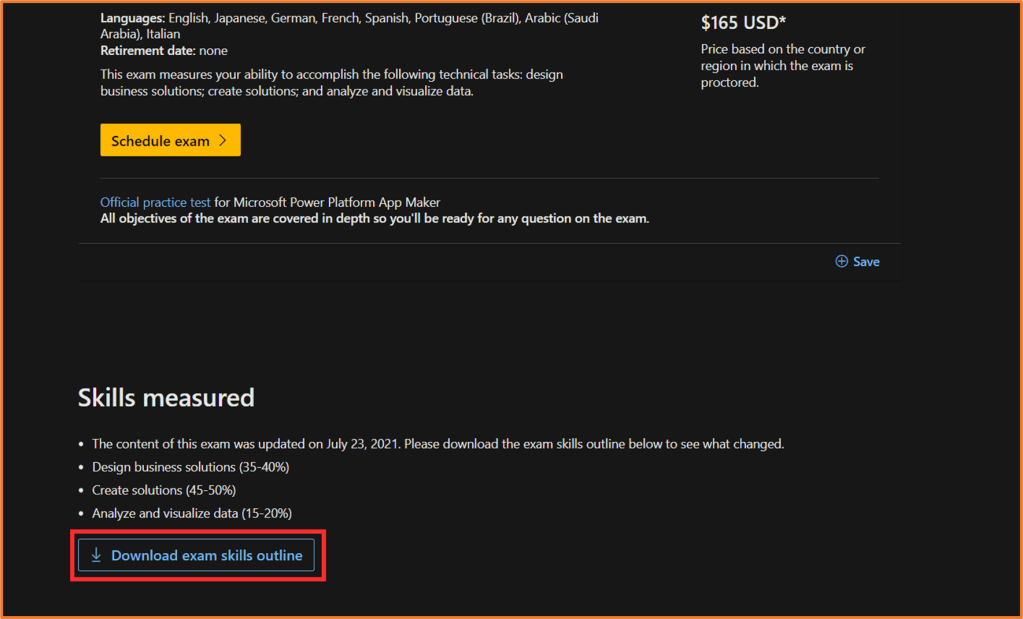This screenshot has height=619, width=1023.
Task: Open the Official practice test link
Action: tap(155, 202)
